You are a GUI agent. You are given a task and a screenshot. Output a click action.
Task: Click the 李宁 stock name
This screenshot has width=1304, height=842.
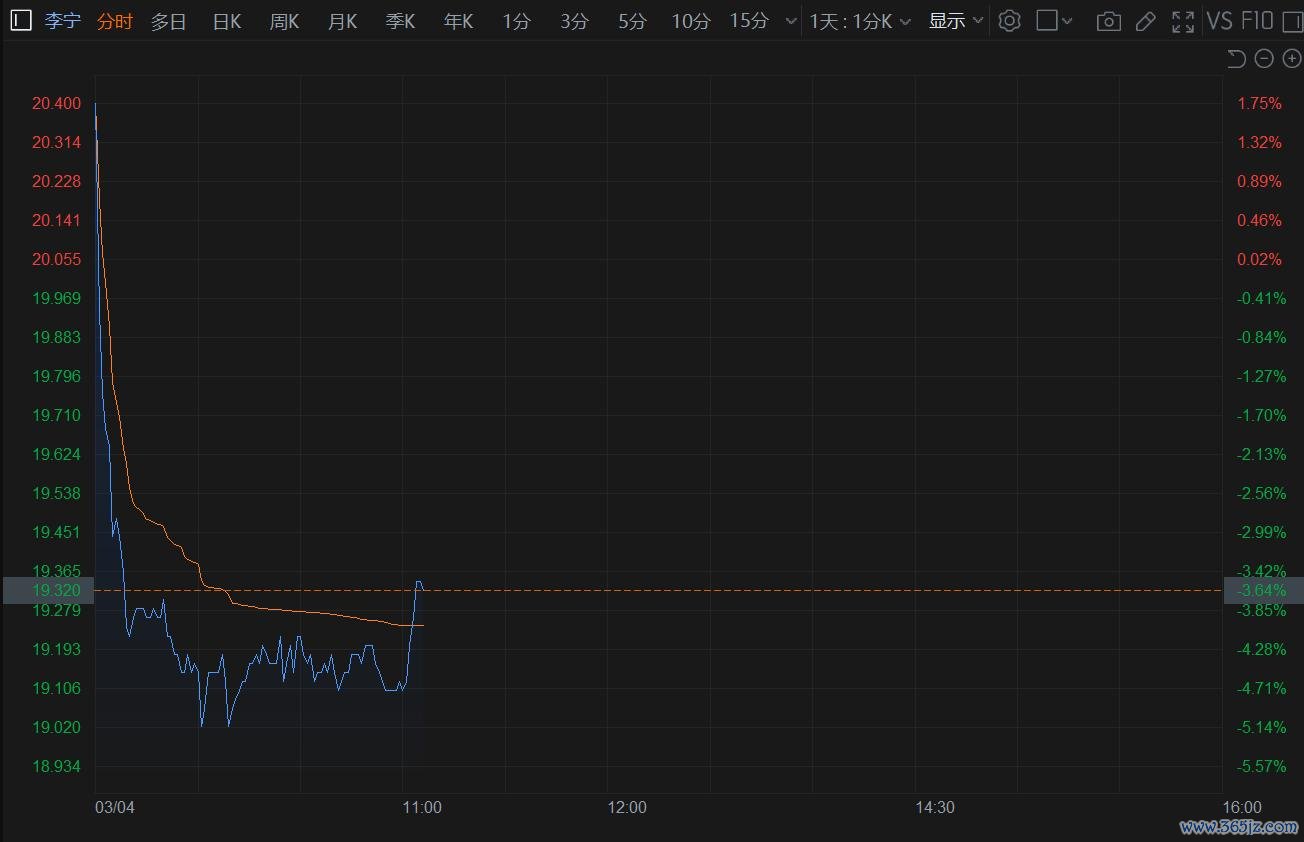tap(62, 21)
